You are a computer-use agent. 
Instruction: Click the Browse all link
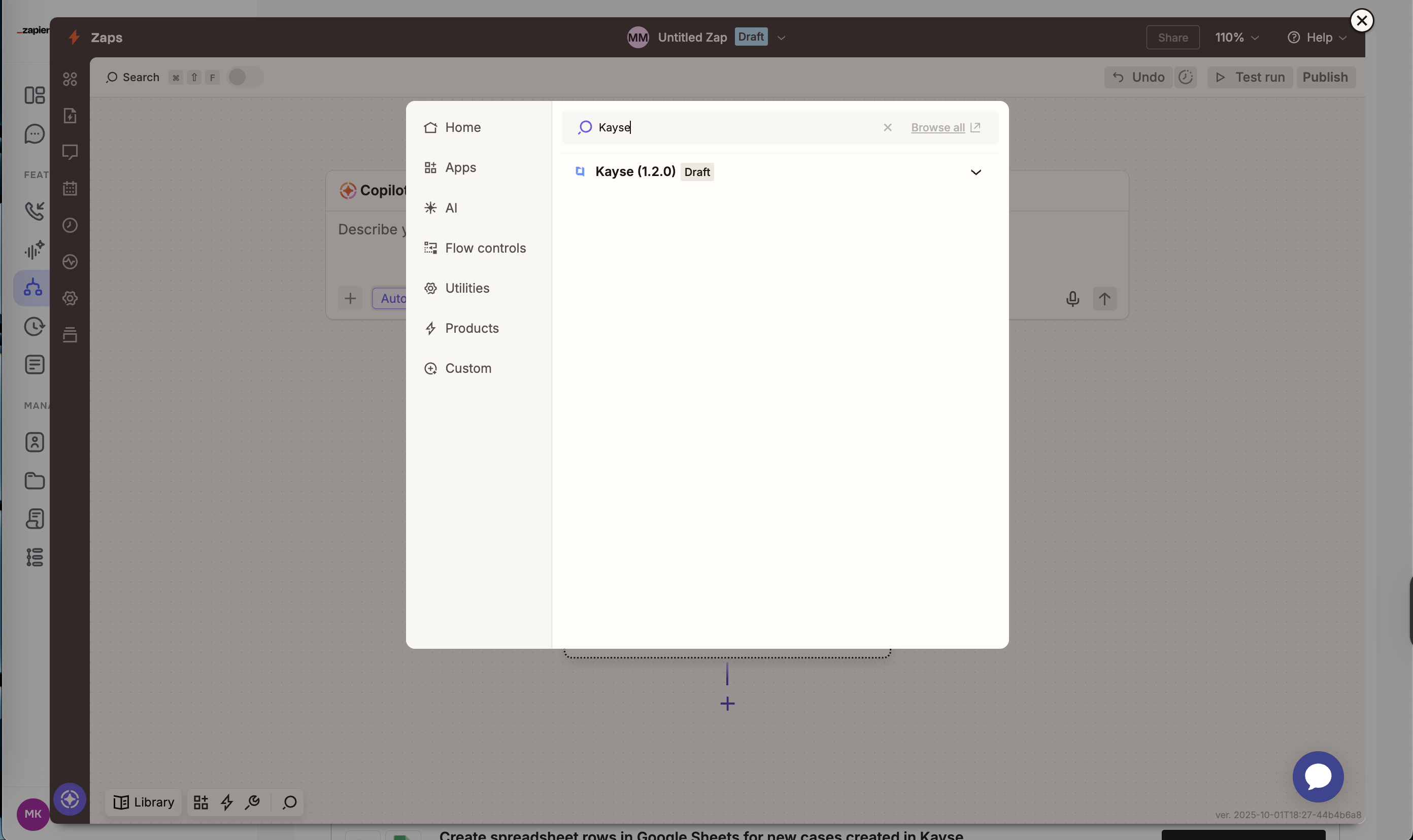point(937,127)
